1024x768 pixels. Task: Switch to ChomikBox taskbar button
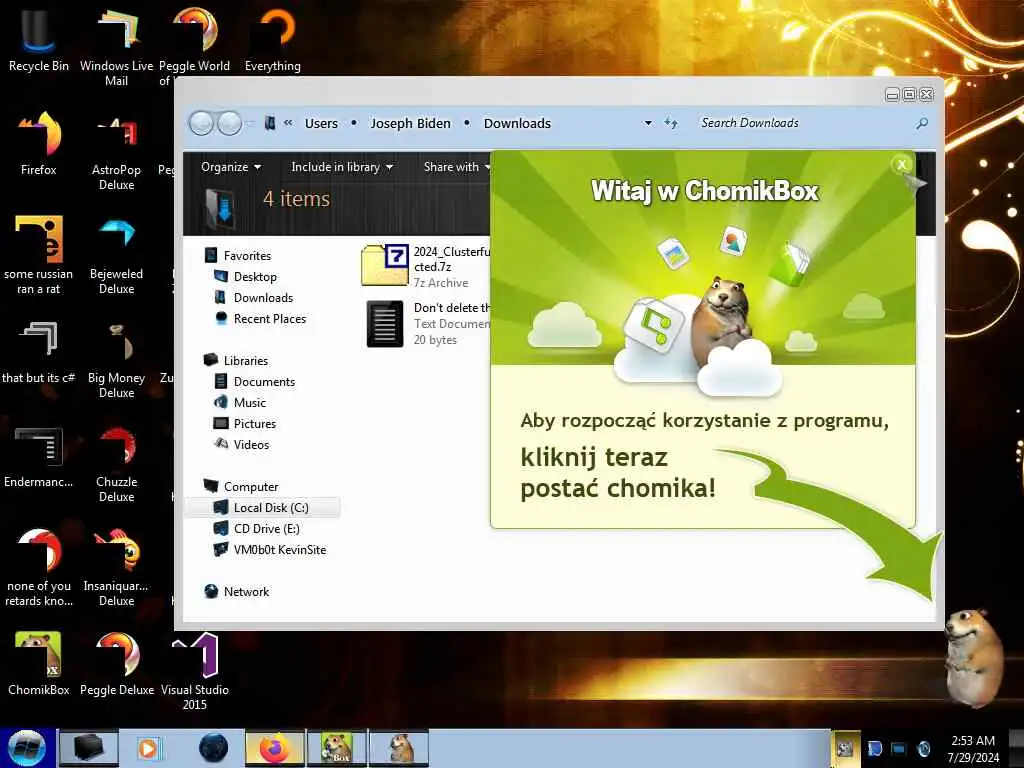click(x=337, y=748)
